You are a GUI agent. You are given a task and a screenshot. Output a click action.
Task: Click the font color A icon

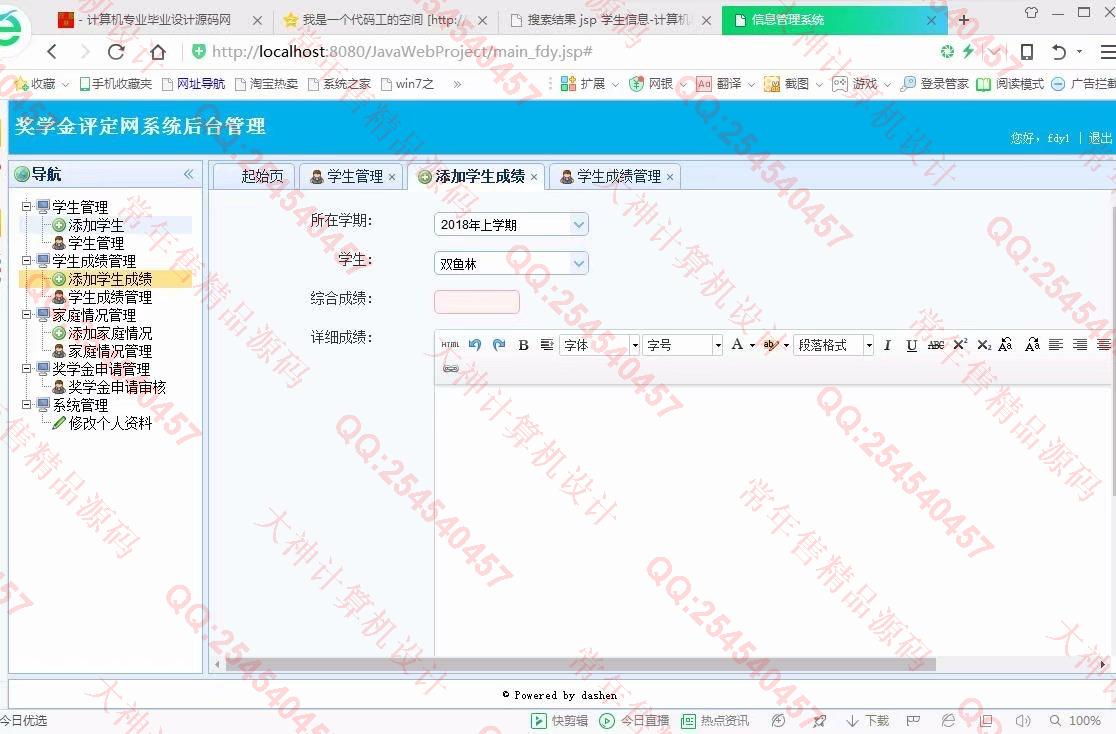pos(737,345)
